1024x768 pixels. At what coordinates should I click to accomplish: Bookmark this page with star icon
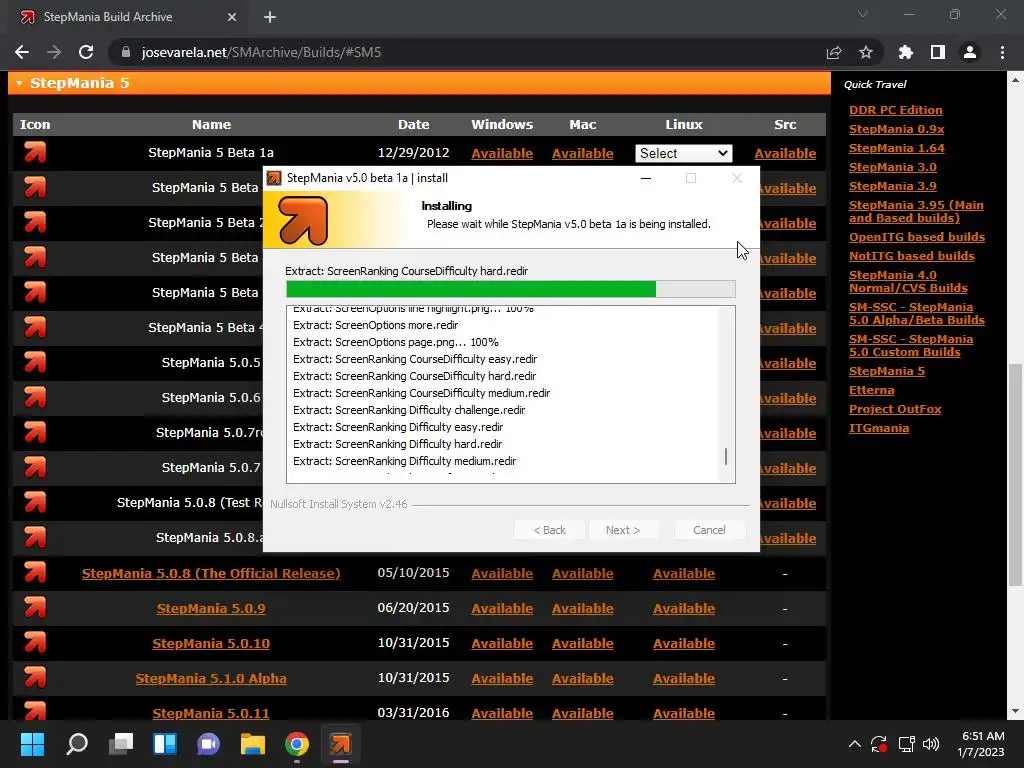(866, 52)
